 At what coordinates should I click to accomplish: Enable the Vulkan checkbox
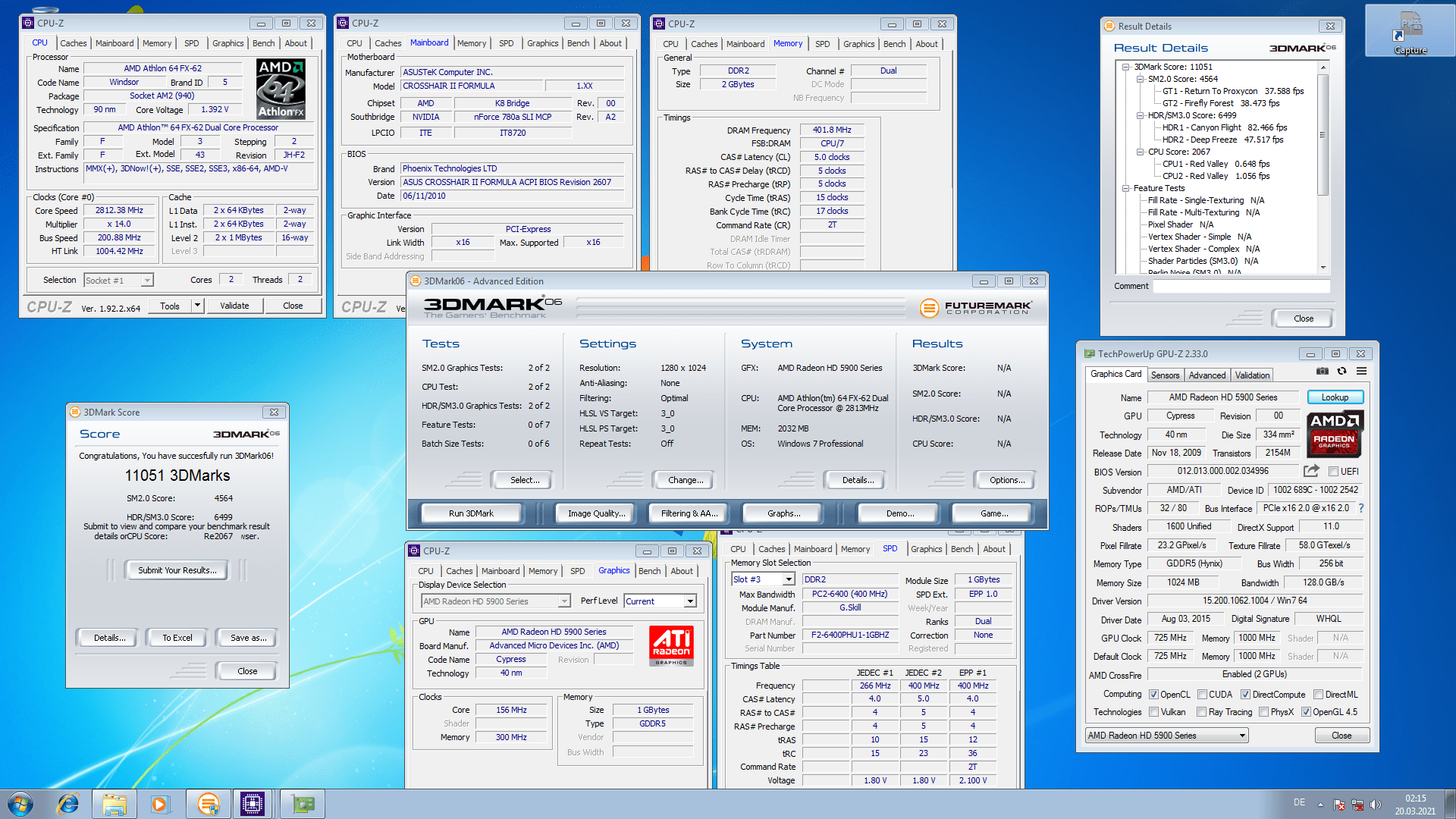(1153, 712)
